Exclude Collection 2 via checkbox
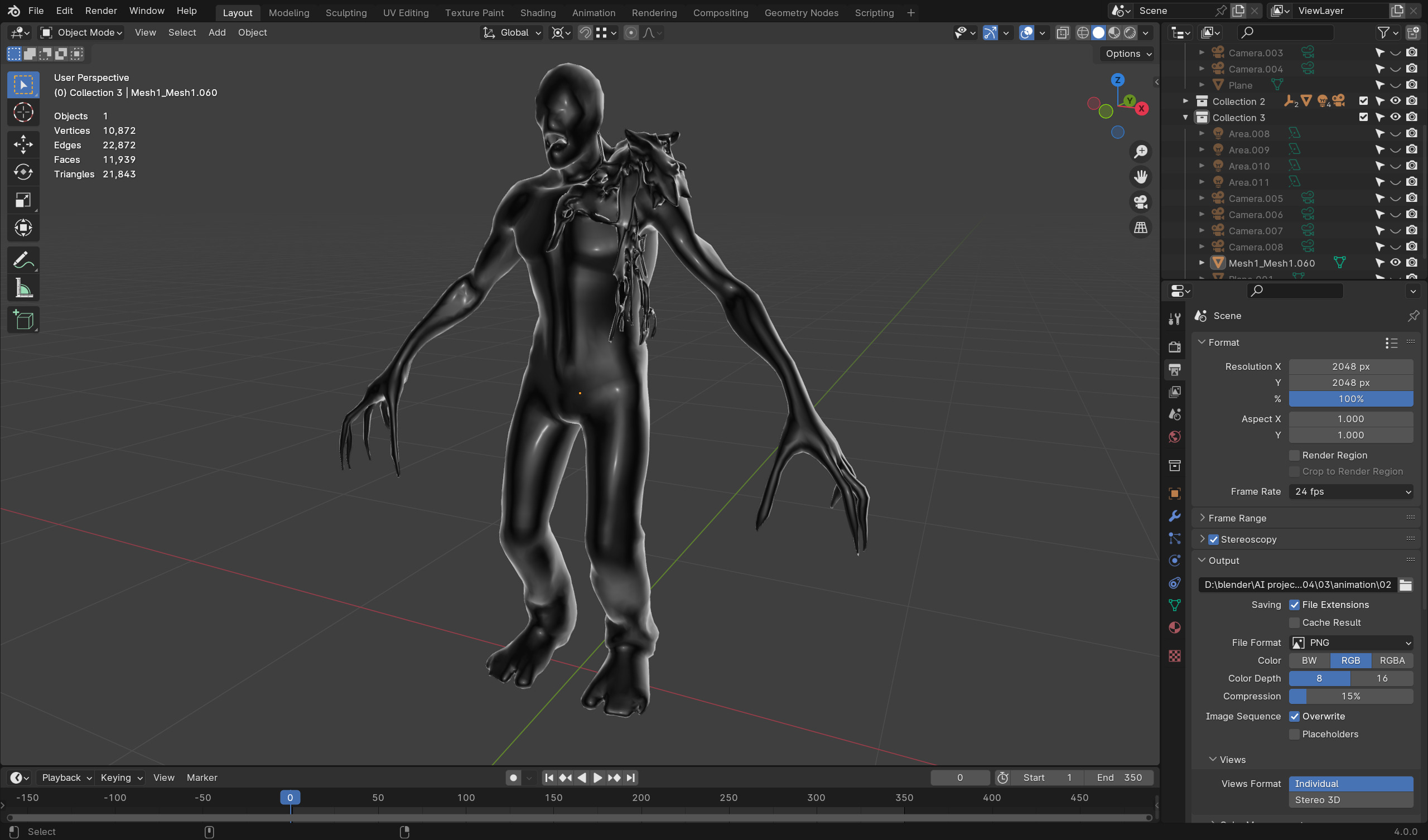1428x840 pixels. 1363,102
